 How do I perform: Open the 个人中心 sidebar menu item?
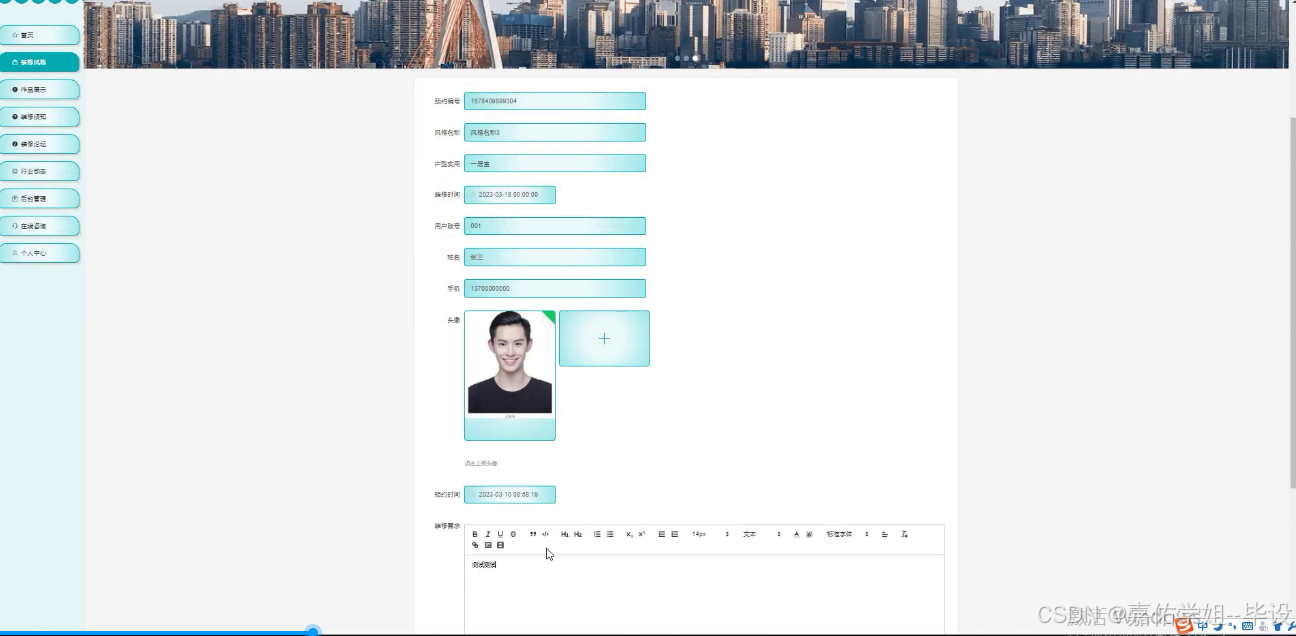40,253
